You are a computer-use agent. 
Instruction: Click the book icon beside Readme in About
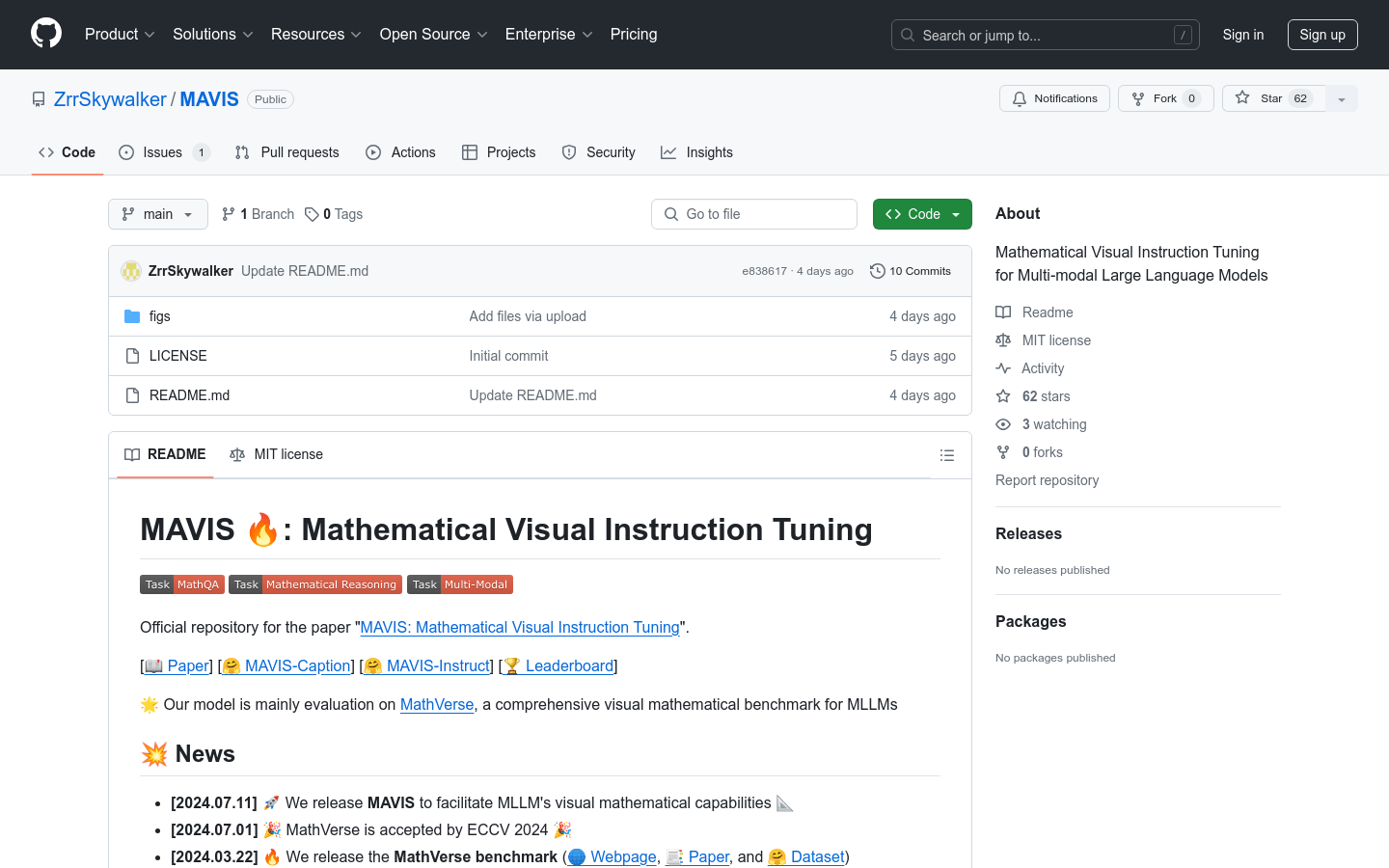pos(1003,312)
